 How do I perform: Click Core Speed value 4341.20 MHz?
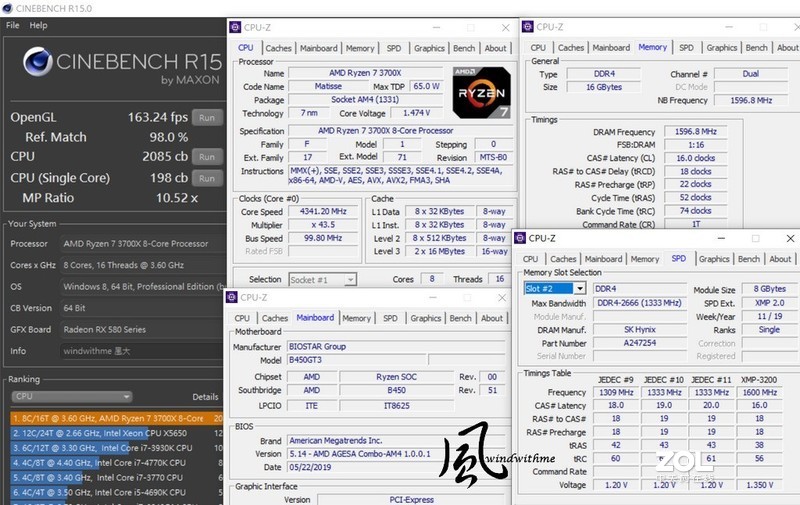click(323, 211)
